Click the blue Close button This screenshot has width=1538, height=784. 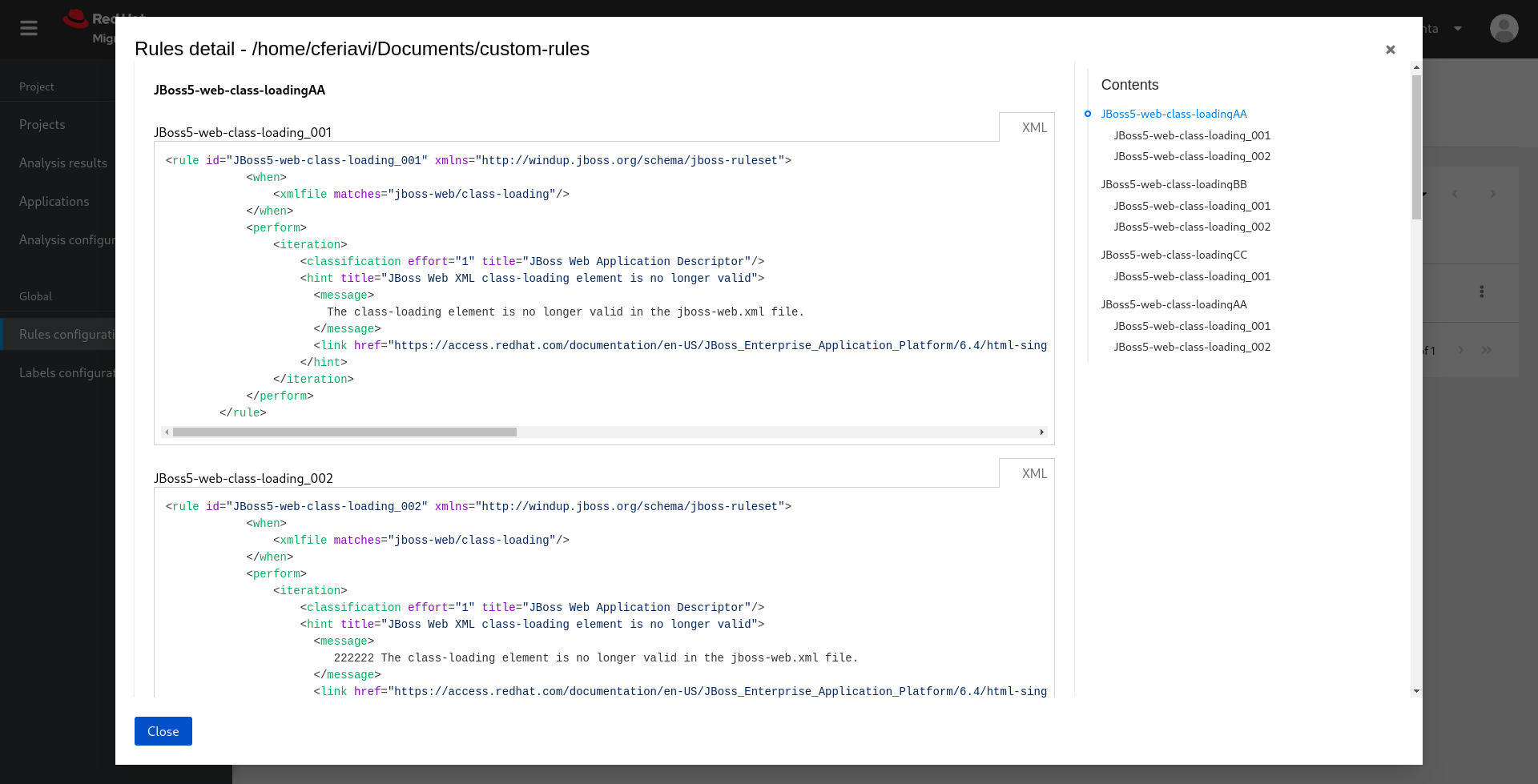[x=163, y=731]
